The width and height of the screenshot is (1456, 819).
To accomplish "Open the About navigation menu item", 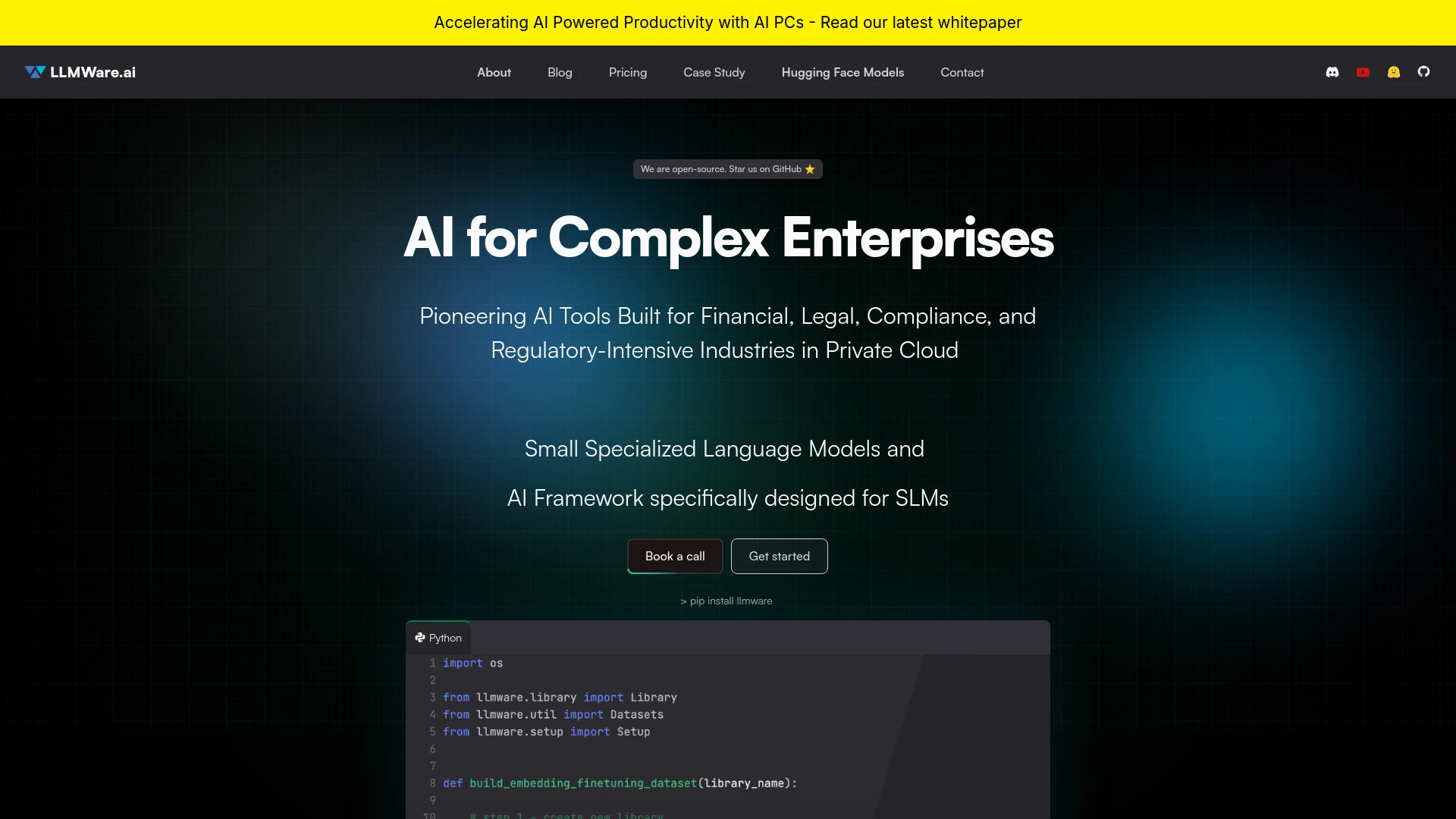I will (x=494, y=71).
